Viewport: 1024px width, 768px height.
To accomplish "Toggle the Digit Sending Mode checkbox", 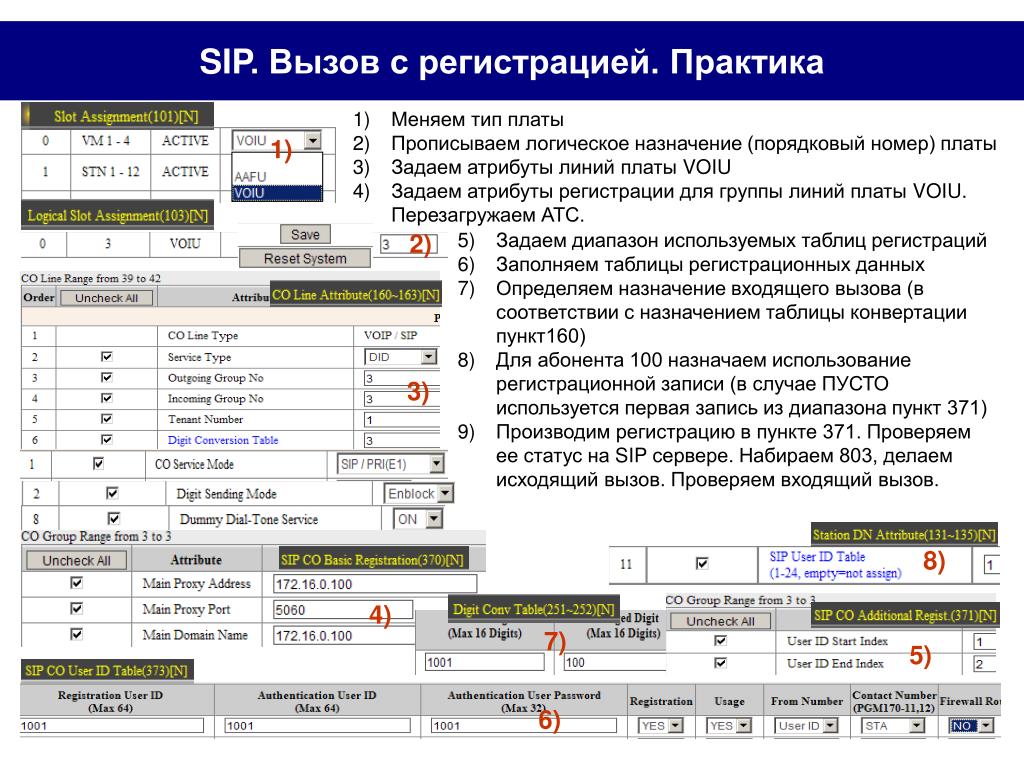I will click(x=112, y=493).
